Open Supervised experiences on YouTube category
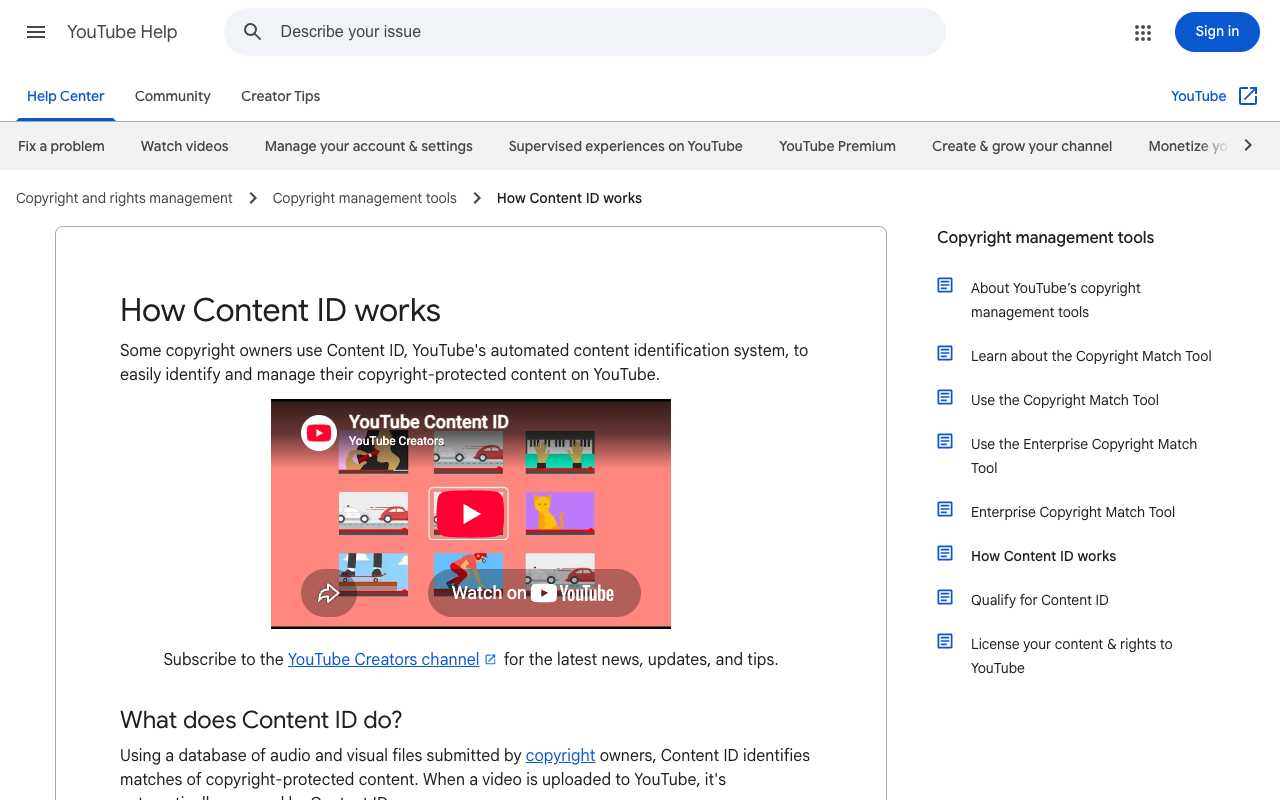1280x800 pixels. [x=626, y=146]
